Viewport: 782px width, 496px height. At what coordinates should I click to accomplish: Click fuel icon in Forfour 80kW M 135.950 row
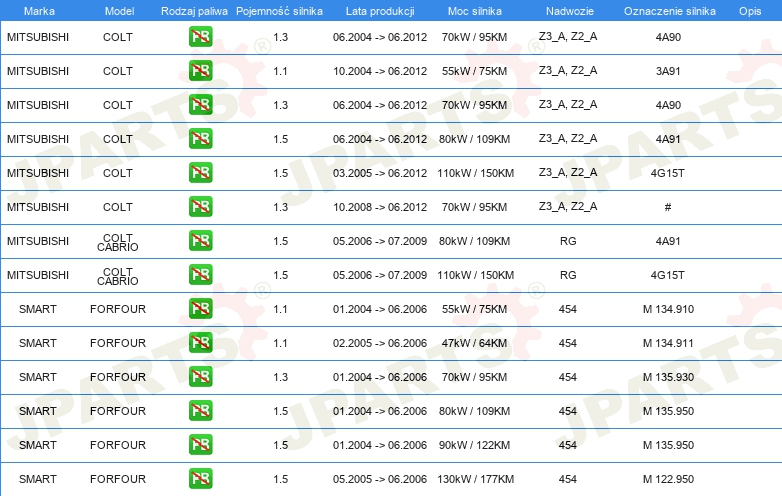pos(200,410)
